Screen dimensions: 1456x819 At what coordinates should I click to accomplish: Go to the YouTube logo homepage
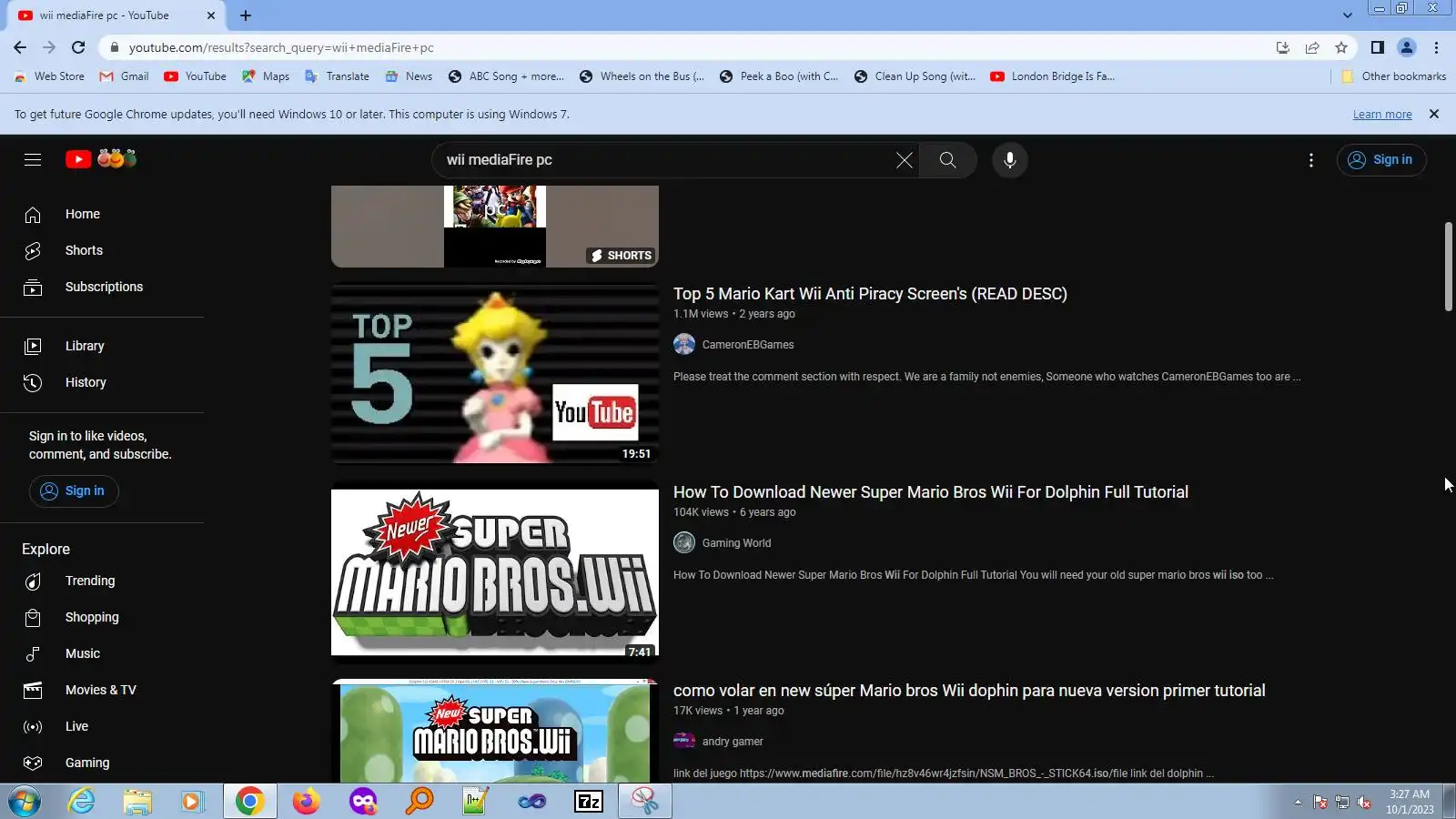pos(101,159)
